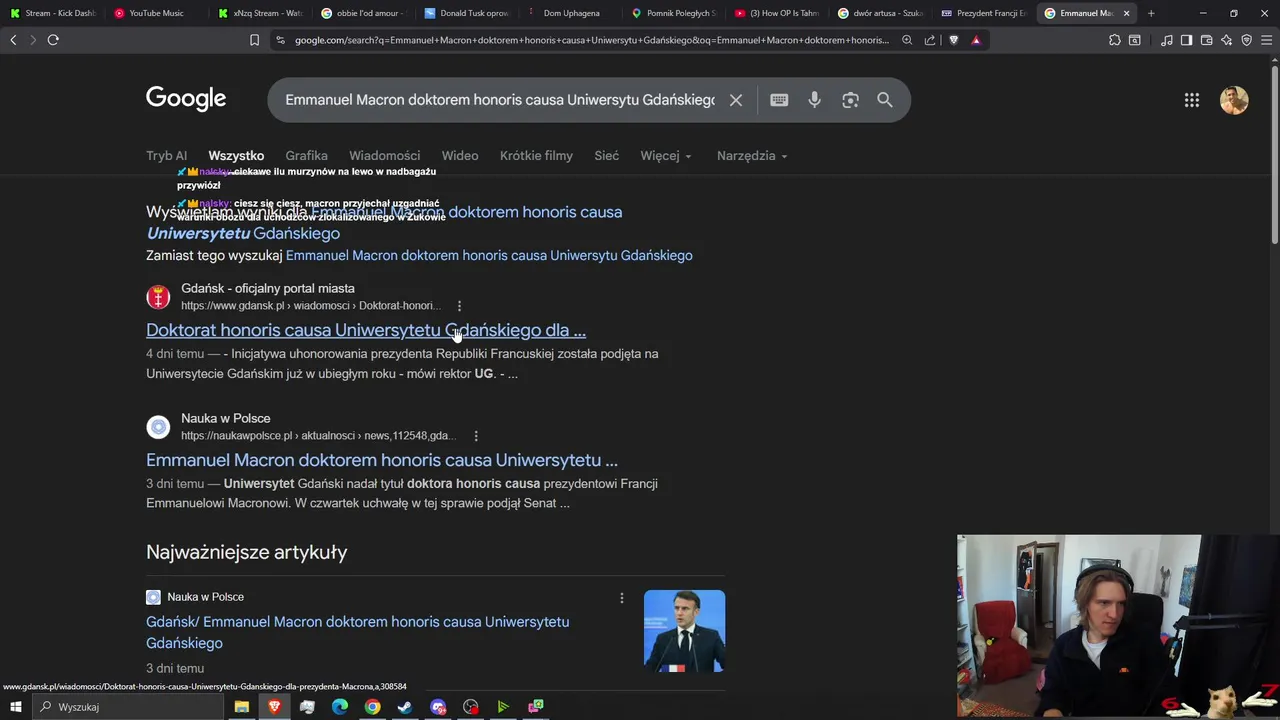The height and width of the screenshot is (720, 1280).
Task: Expand the Więcej dropdown
Action: point(666,156)
